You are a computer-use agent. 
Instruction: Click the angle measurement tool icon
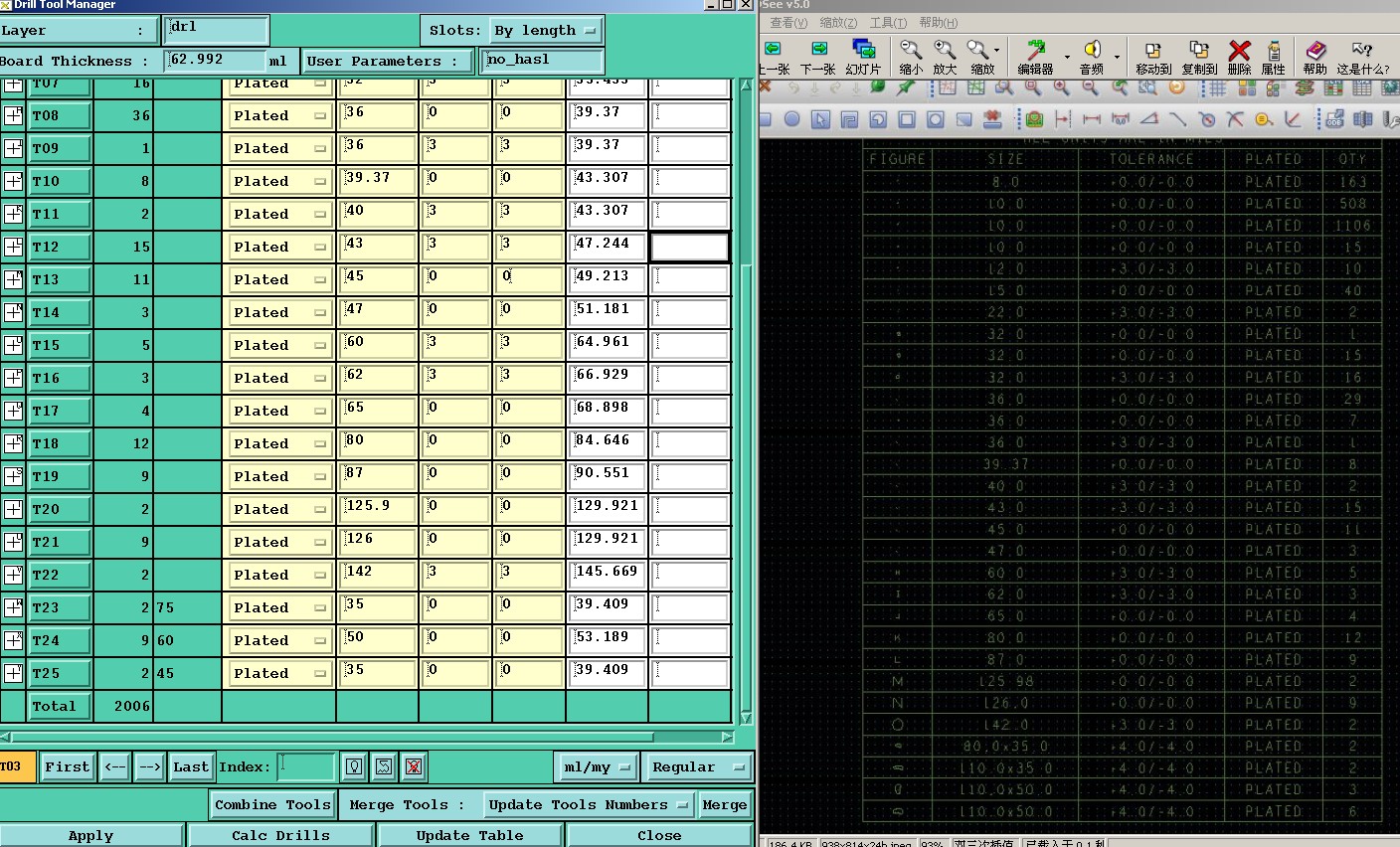coord(1149,119)
